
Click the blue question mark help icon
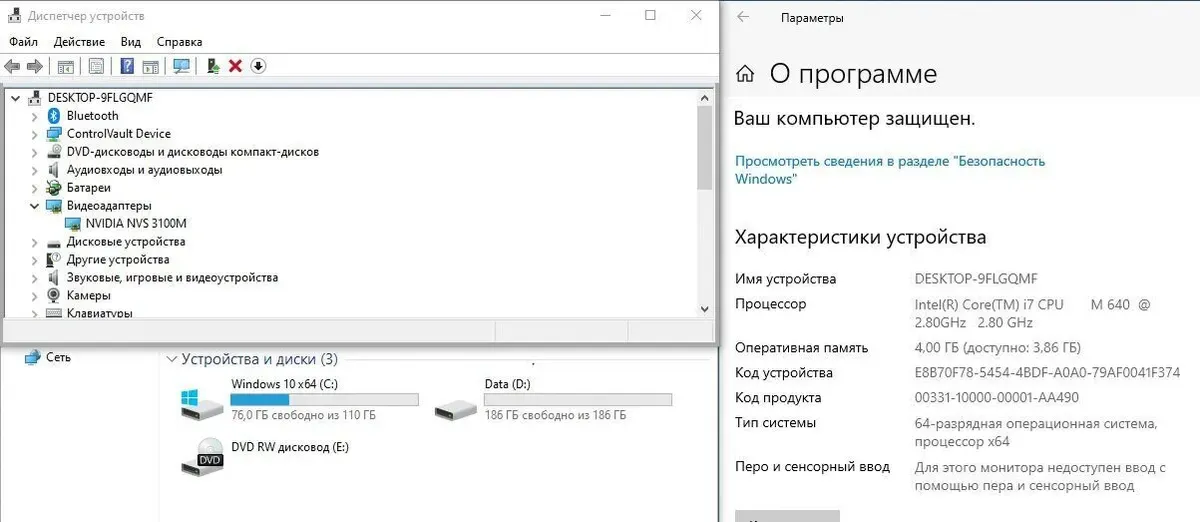pos(127,66)
